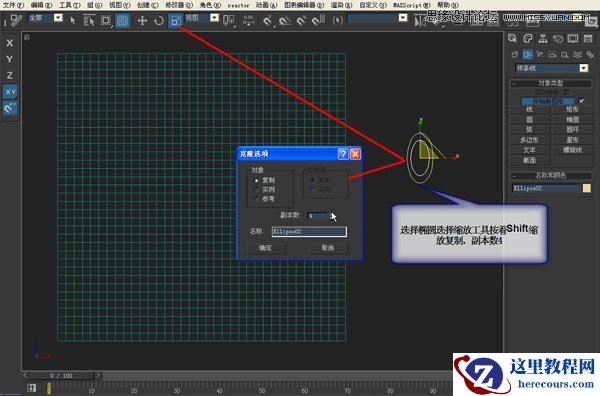
Task: Confirm clone with 确定 button
Action: tap(266, 248)
